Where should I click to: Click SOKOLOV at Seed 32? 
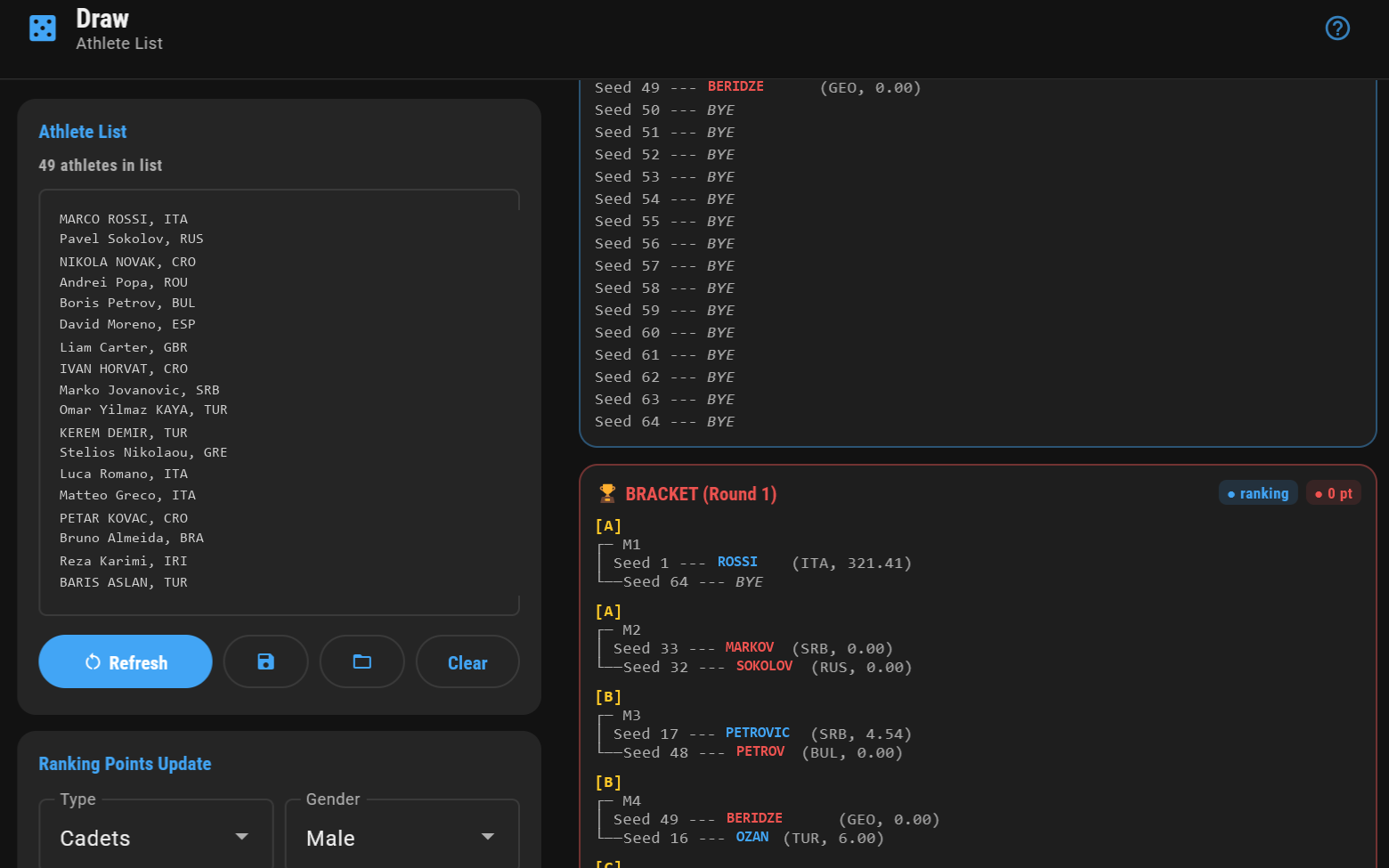click(x=764, y=666)
